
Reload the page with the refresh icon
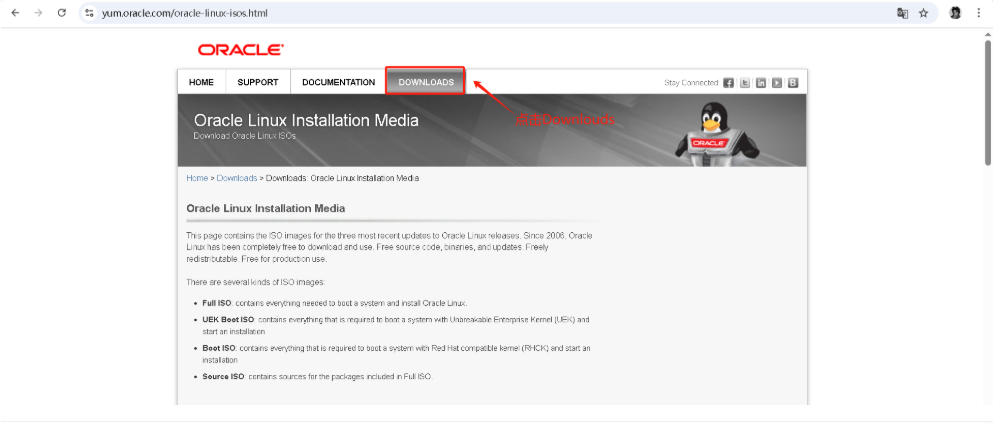(62, 13)
